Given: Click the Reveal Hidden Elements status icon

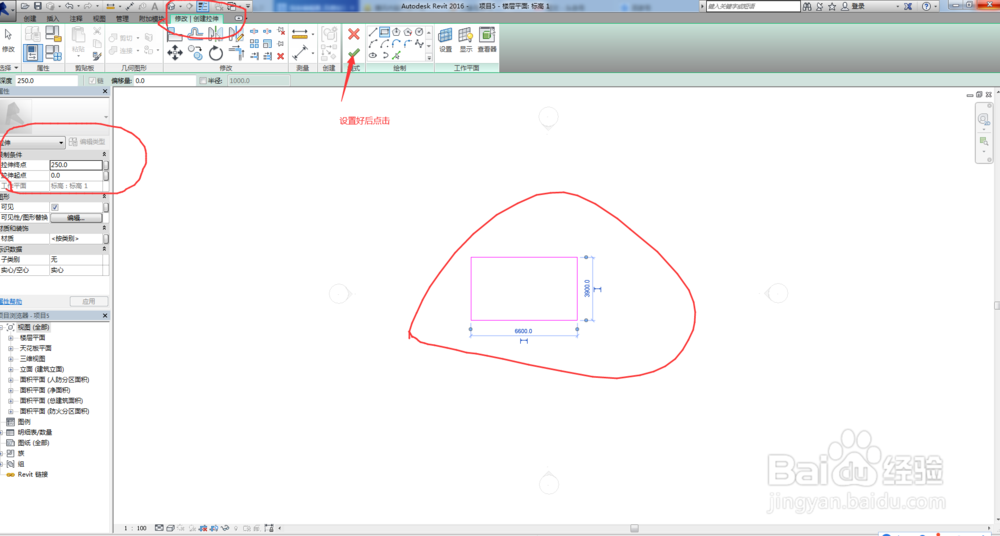Looking at the screenshot, I should pyautogui.click(x=235, y=528).
